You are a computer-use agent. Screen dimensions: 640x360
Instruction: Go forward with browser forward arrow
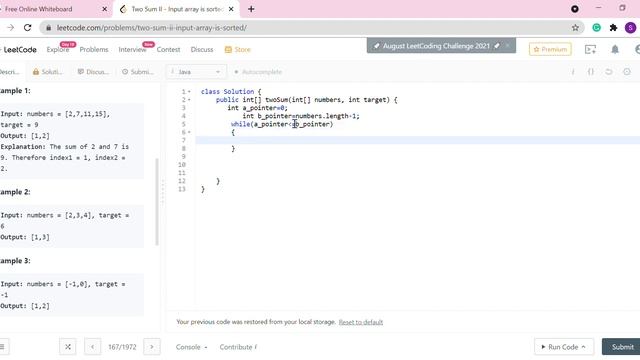11,28
